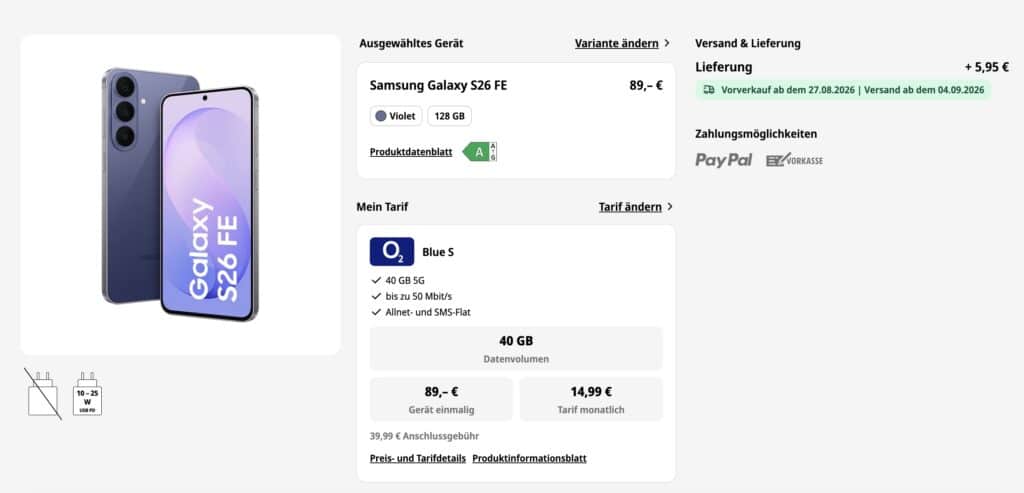Click the 14,99 € Tarif monatlich box
1024x493 pixels.
(591, 400)
